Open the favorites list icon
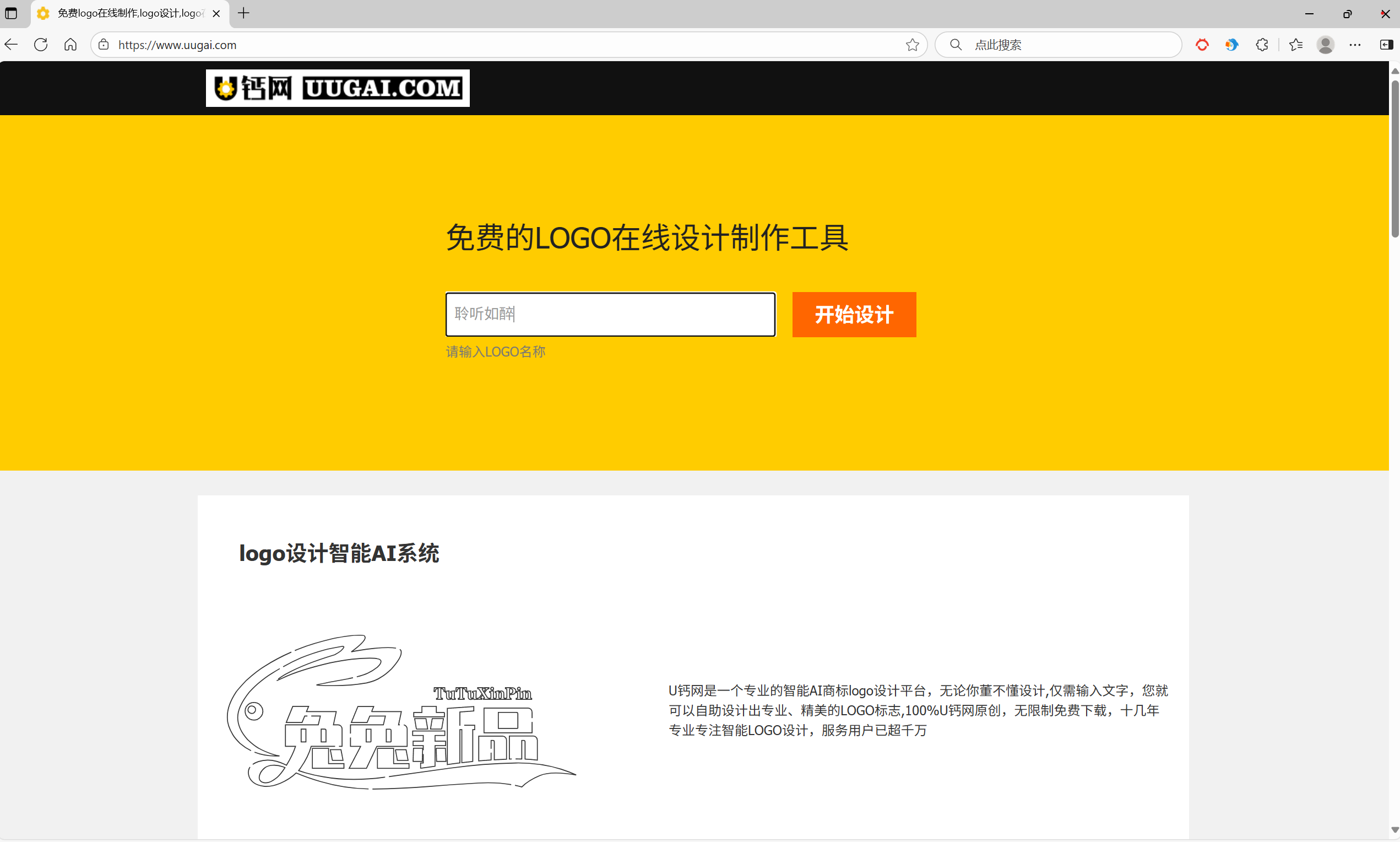The image size is (1400, 842). pyautogui.click(x=1296, y=45)
